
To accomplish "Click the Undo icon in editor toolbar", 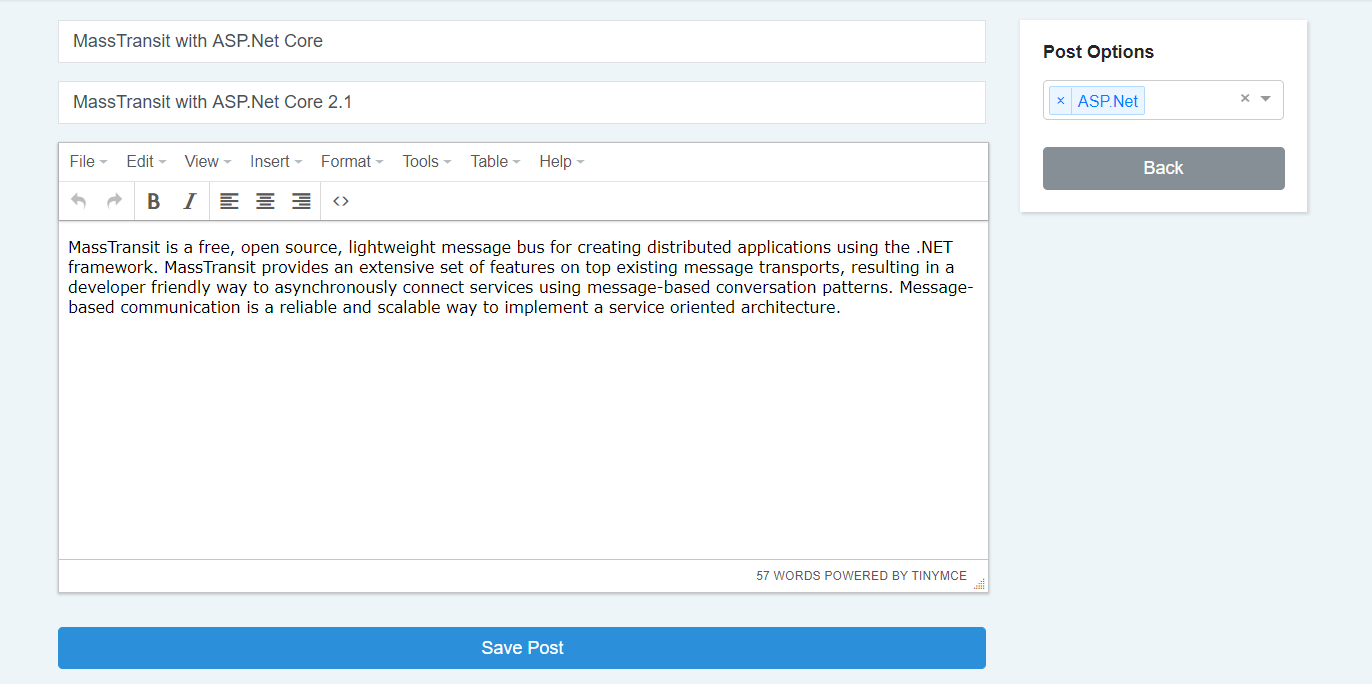I will coord(79,201).
